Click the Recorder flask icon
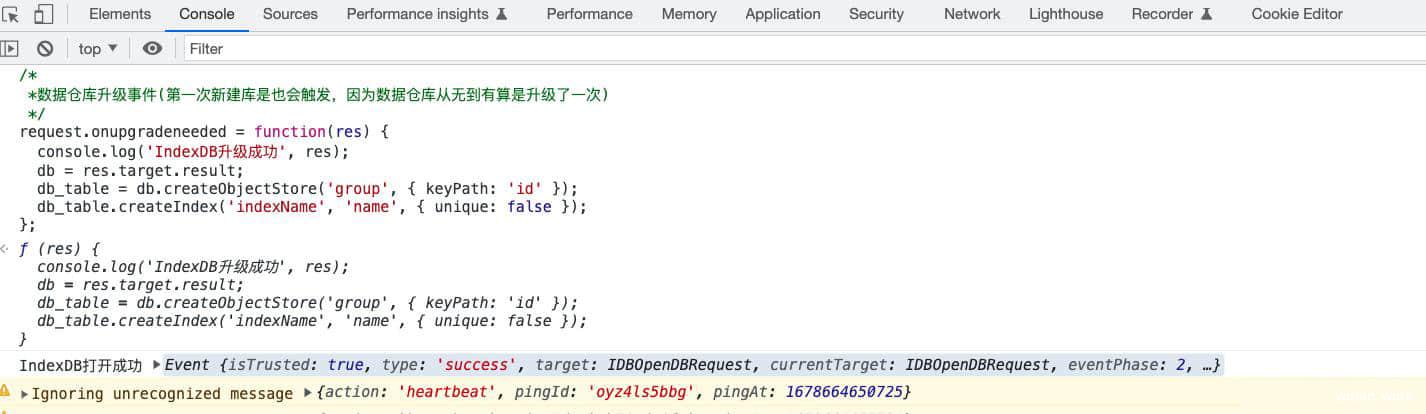 1207,14
